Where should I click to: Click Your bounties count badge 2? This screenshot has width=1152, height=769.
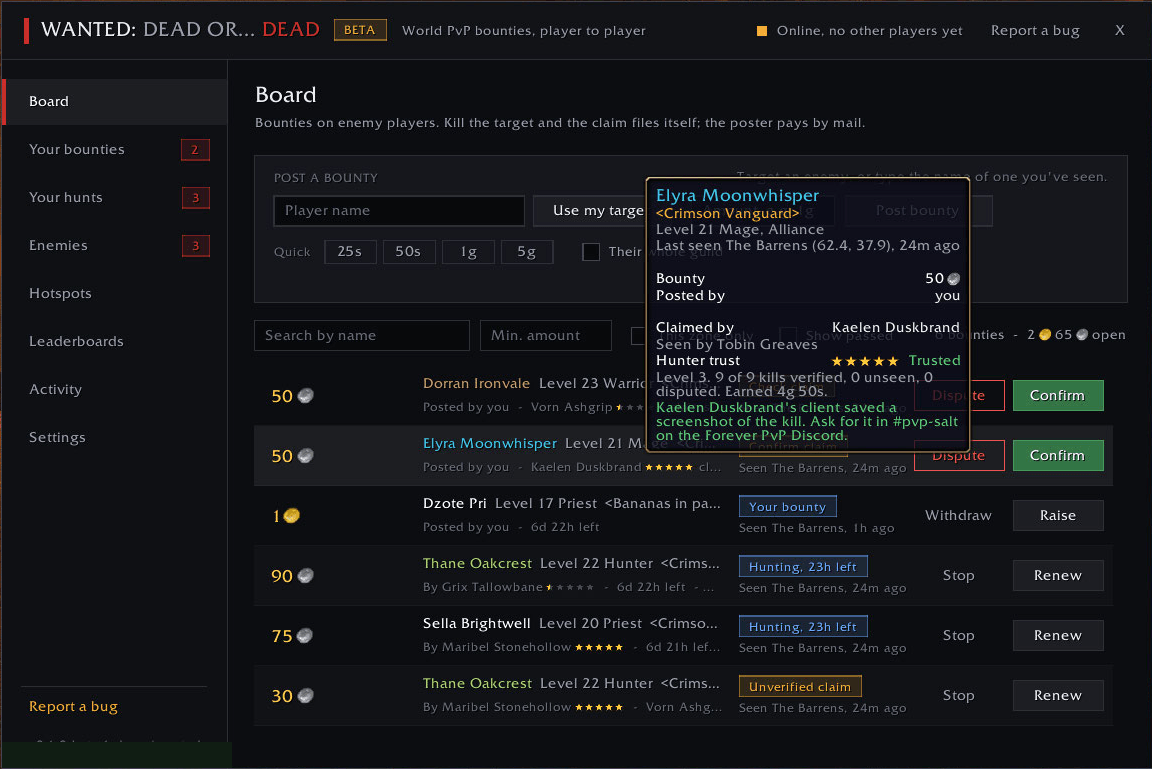point(195,150)
